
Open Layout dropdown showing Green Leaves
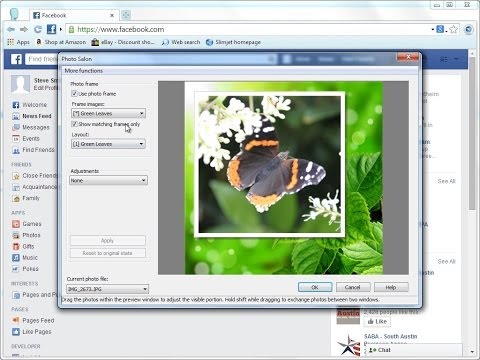(108, 144)
